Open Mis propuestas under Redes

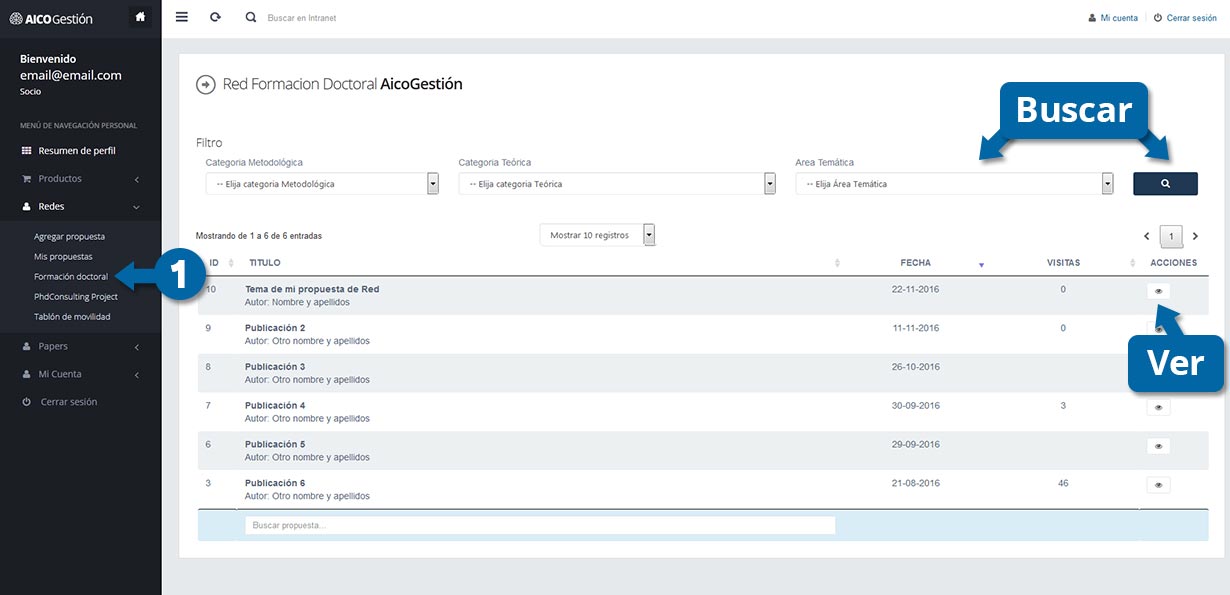point(63,257)
